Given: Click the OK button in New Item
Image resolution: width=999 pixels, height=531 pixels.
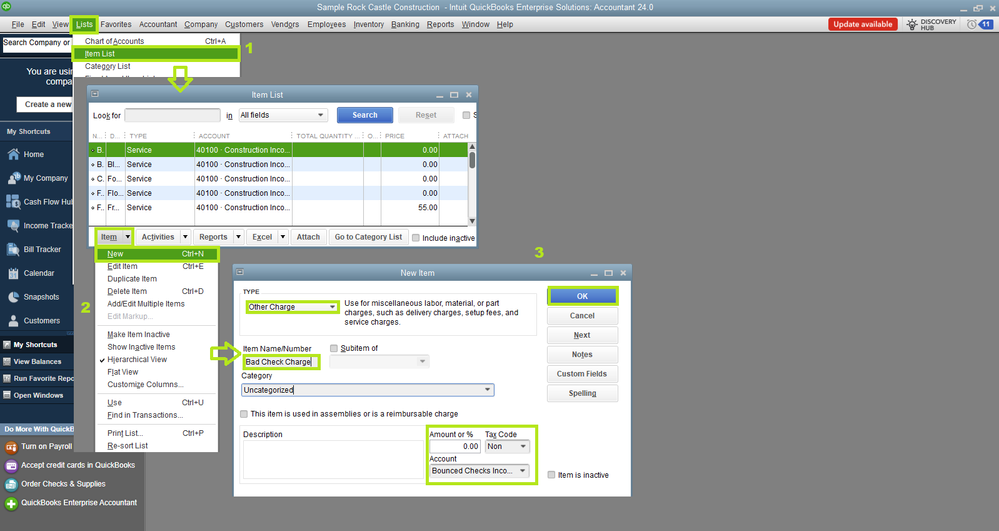Looking at the screenshot, I should [x=582, y=296].
